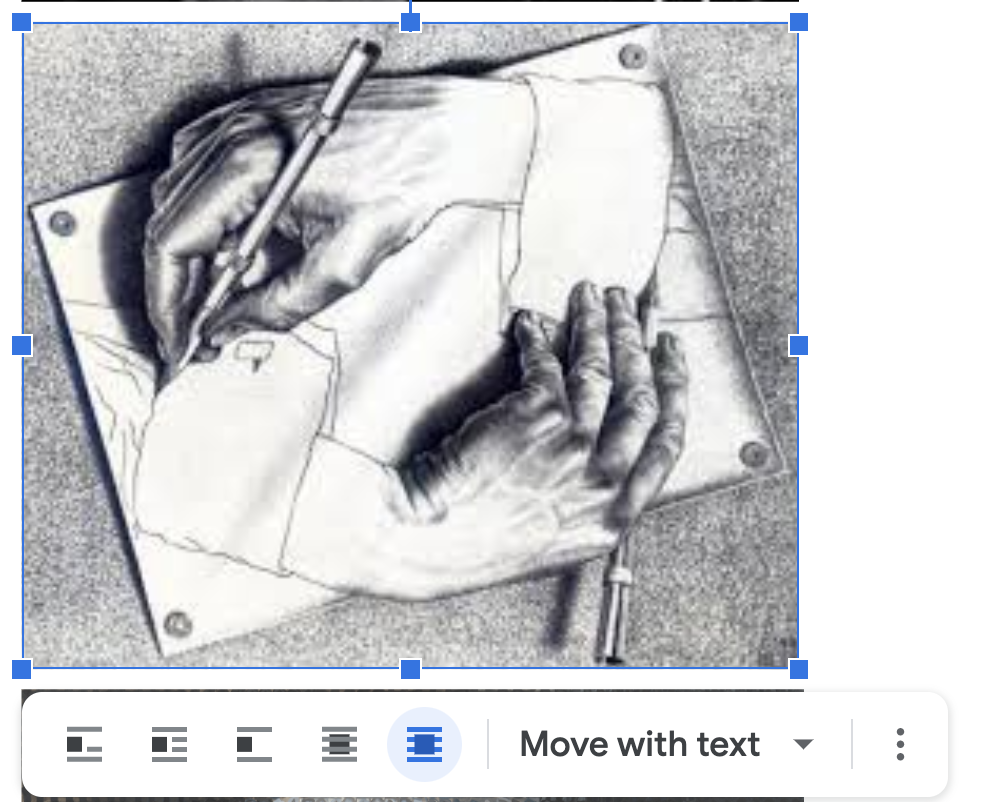Click the upper hand holding the pencil
This screenshot has height=802, width=984.
(x=230, y=230)
